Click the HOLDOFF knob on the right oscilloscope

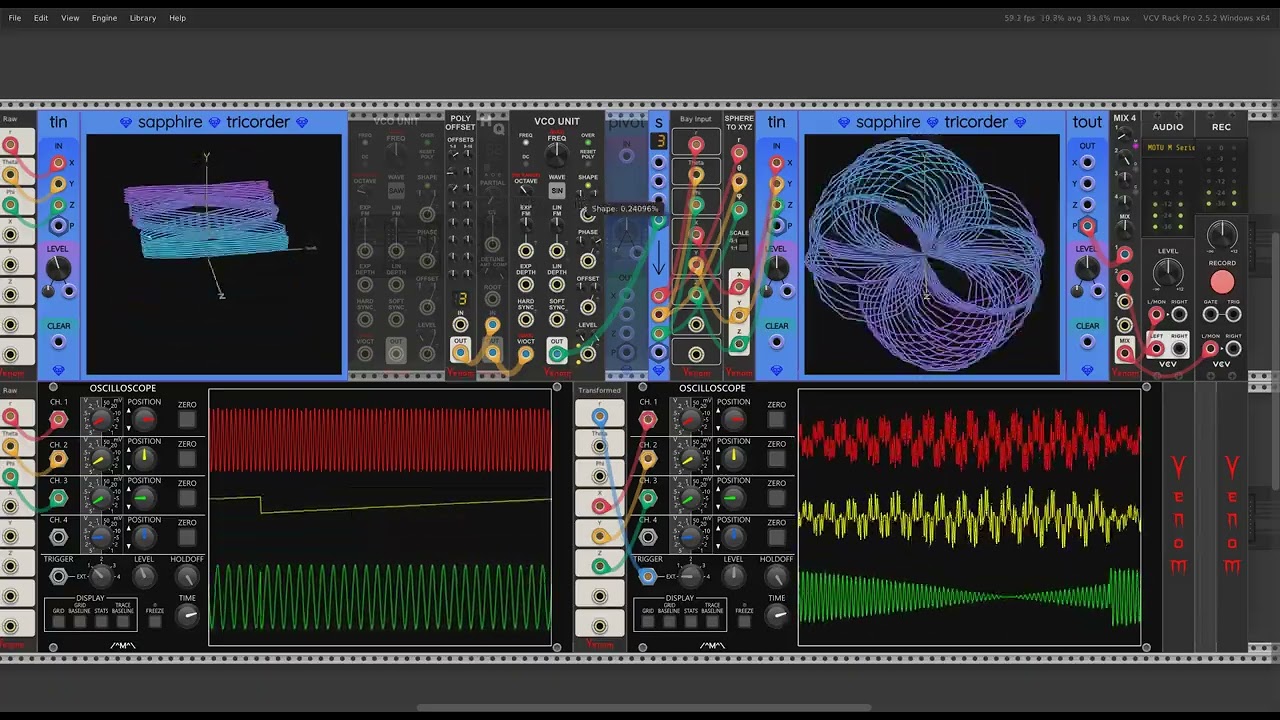pos(777,577)
